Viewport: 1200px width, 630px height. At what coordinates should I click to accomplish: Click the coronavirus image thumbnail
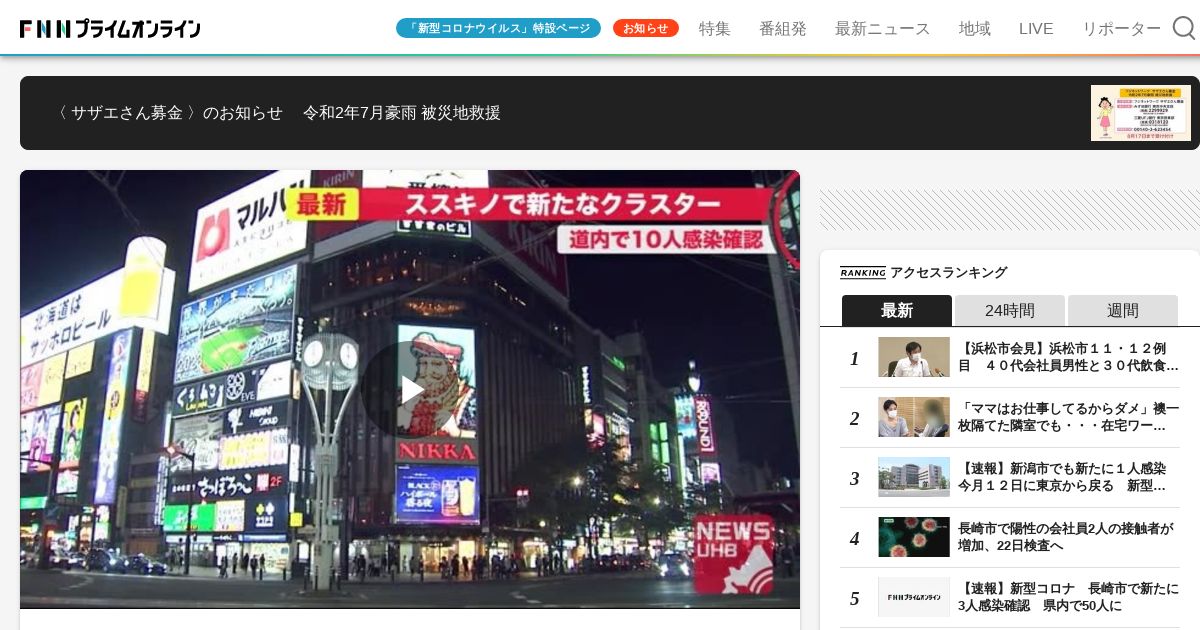[x=914, y=537]
